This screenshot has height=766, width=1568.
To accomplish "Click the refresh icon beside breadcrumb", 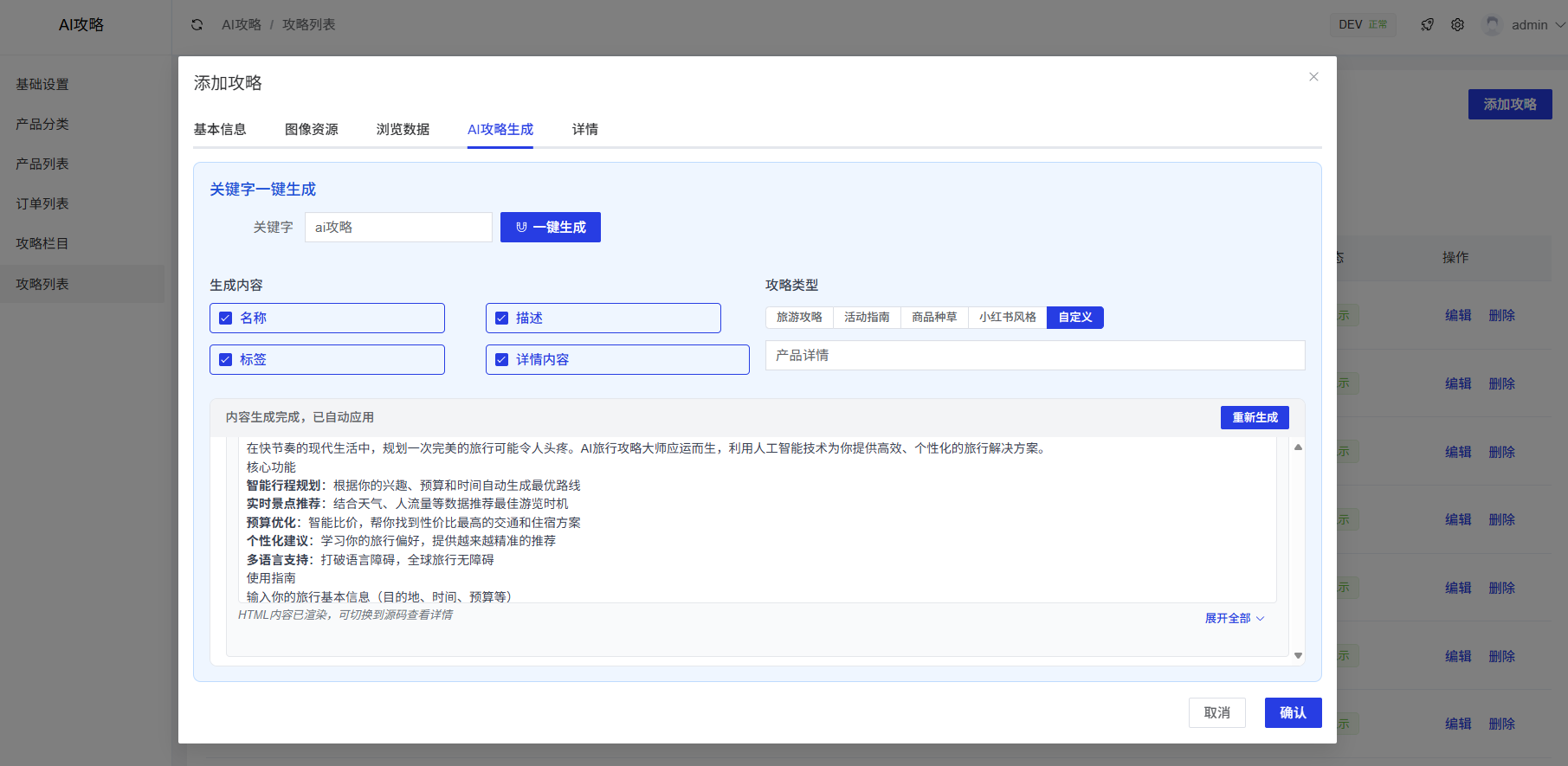I will point(197,25).
